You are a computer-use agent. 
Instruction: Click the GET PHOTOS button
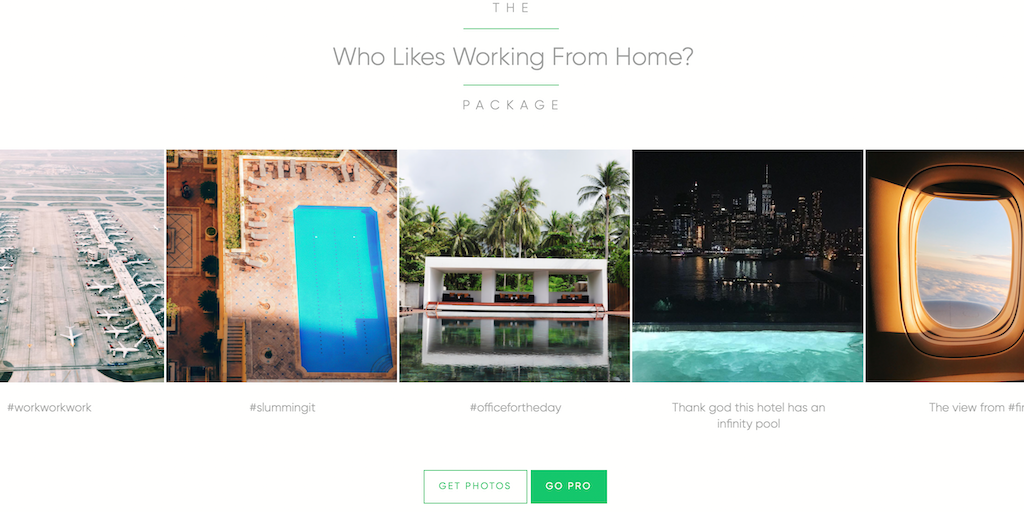475,487
